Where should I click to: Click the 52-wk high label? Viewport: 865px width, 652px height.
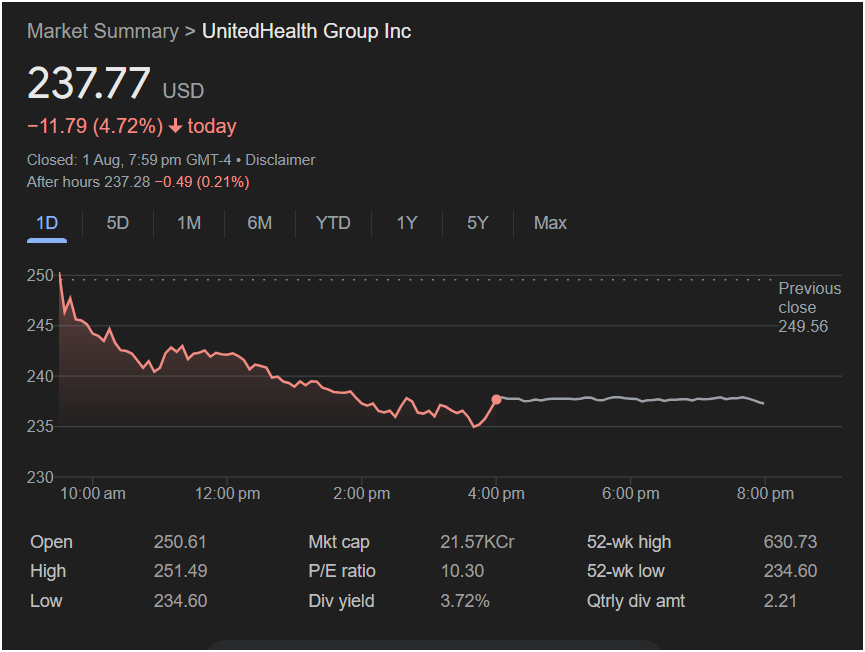[629, 542]
